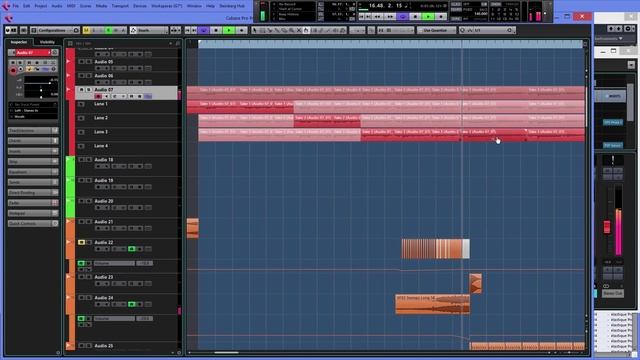The height and width of the screenshot is (360, 640).
Task: Expand the Equalizers inspector section
Action: 33,172
